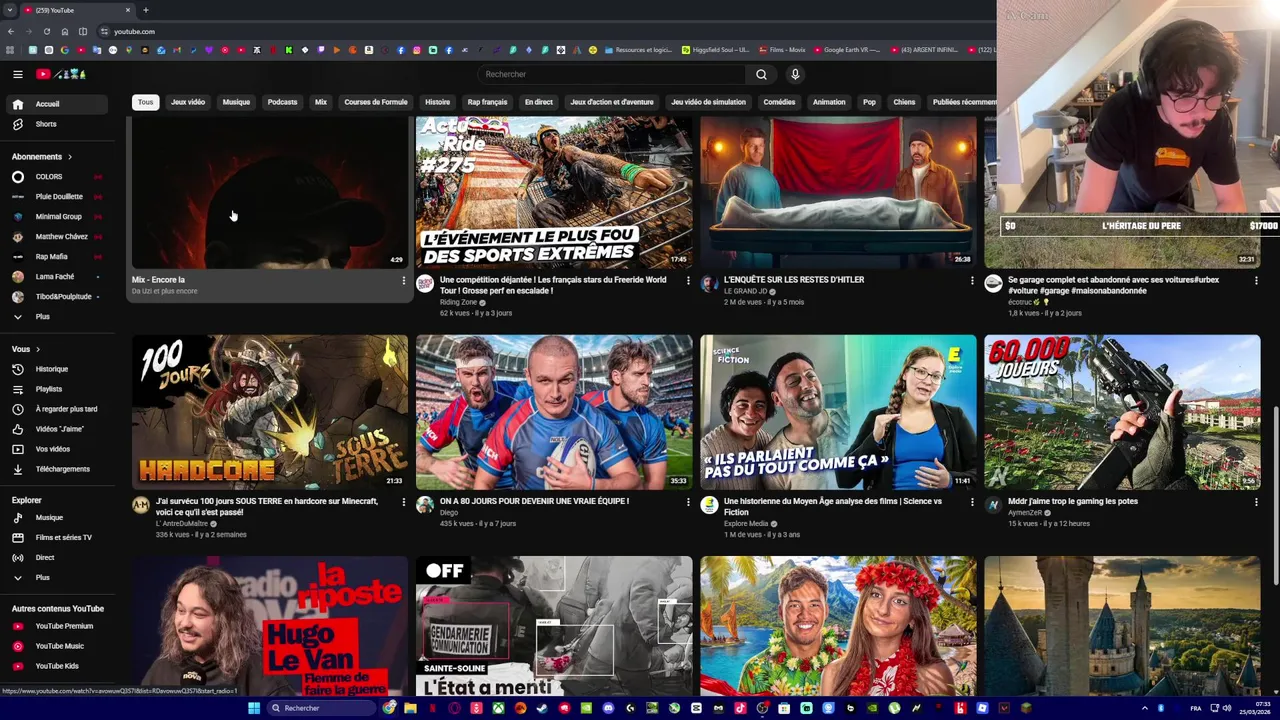1280x720 pixels.
Task: Open the YouTube hamburger guide menu
Action: point(17,74)
